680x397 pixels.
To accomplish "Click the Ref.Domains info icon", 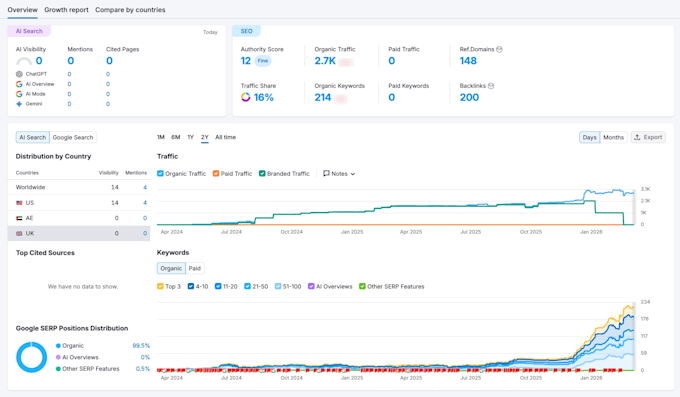I will [499, 49].
